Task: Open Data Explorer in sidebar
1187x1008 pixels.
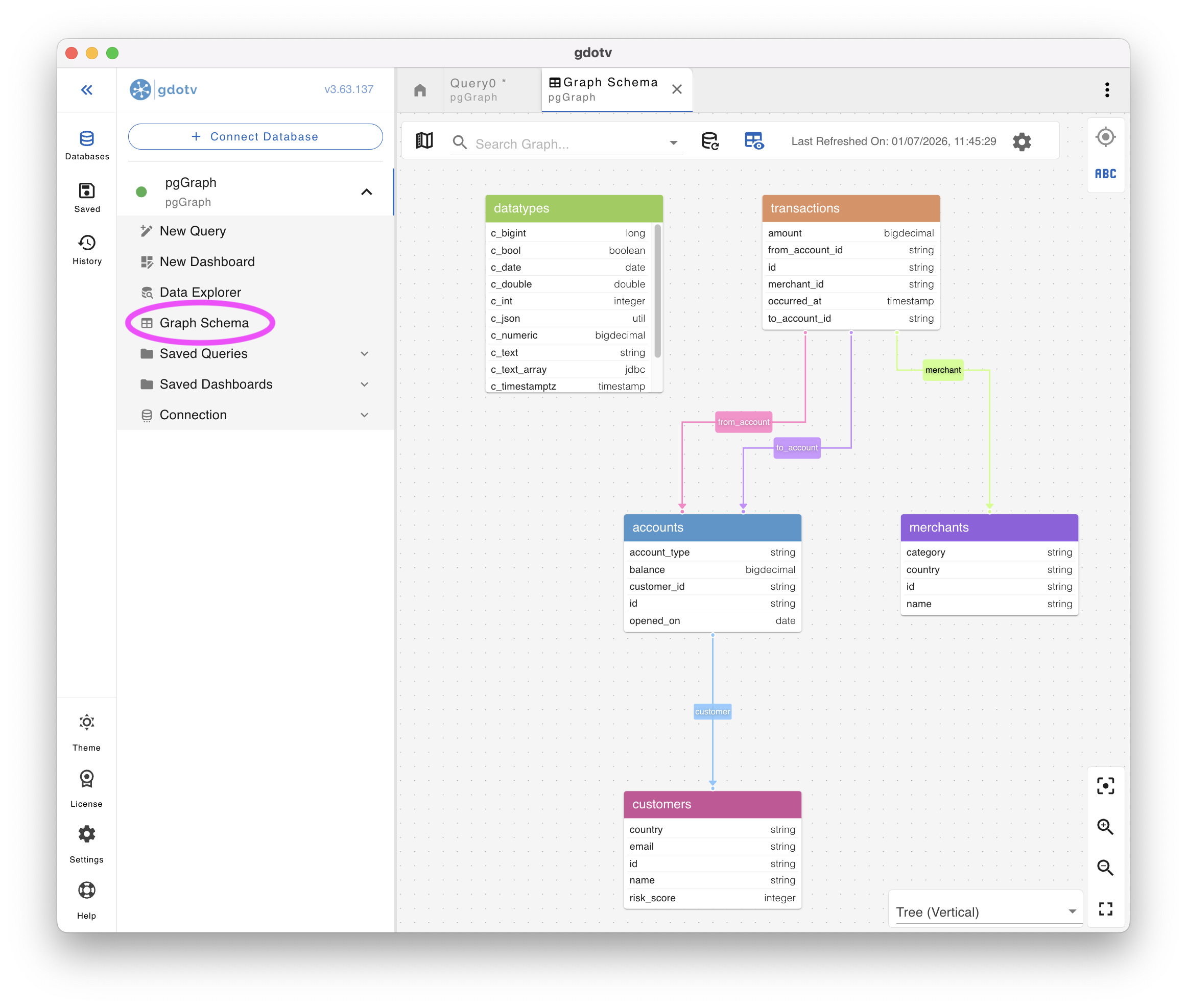Action: 255,293
